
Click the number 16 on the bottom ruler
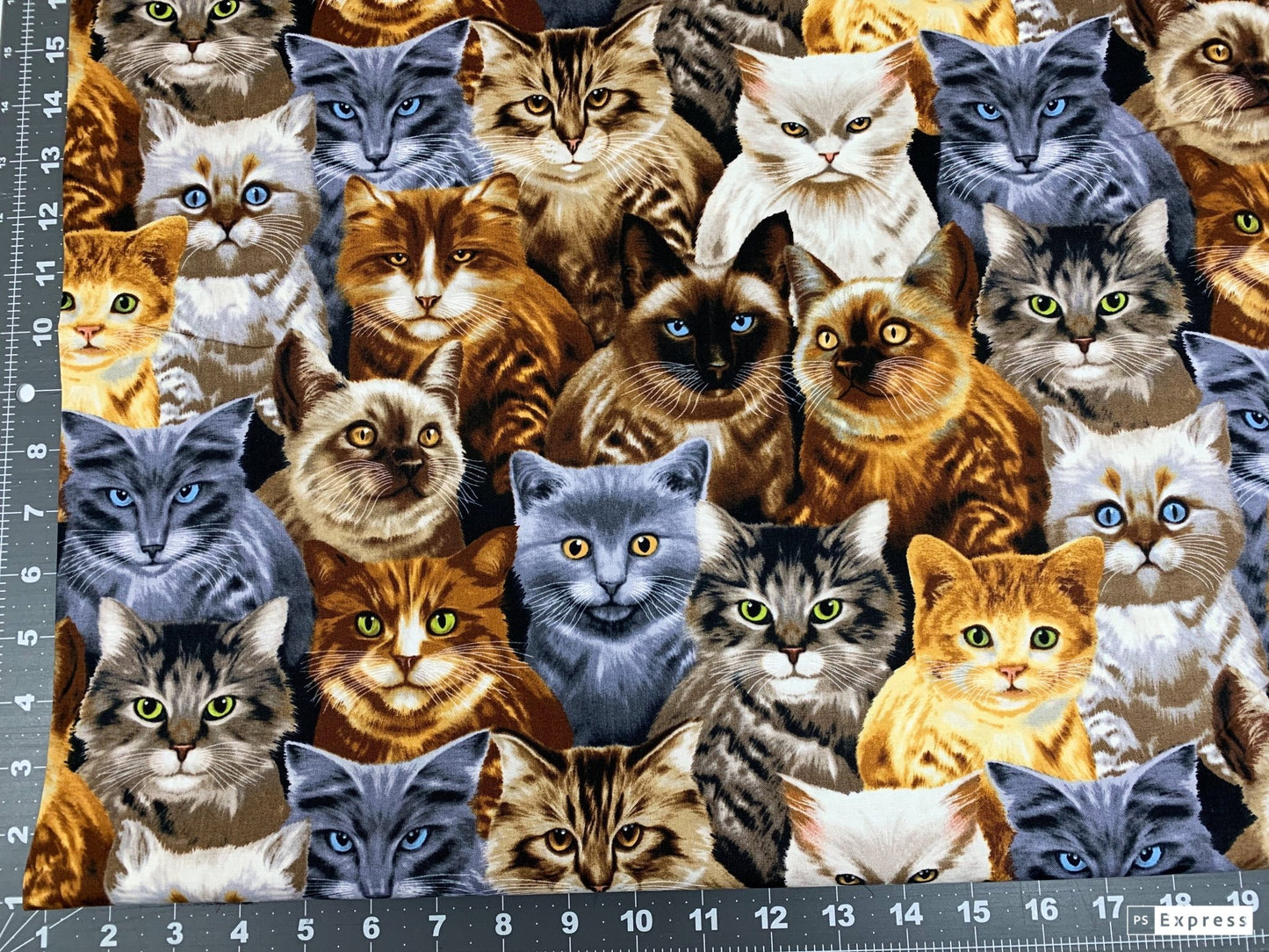click(1042, 910)
